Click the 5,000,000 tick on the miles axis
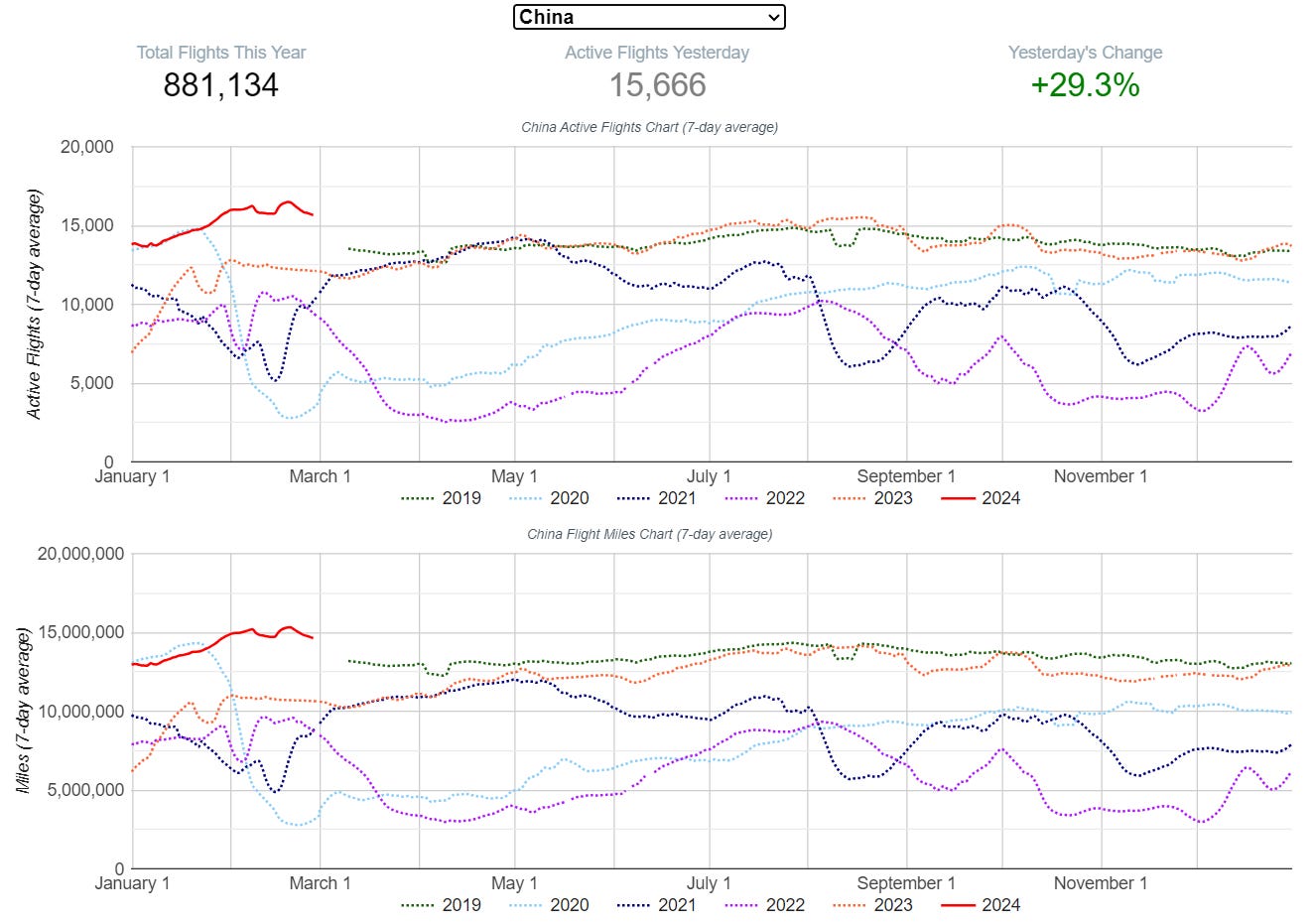The image size is (1315, 924). (85, 790)
